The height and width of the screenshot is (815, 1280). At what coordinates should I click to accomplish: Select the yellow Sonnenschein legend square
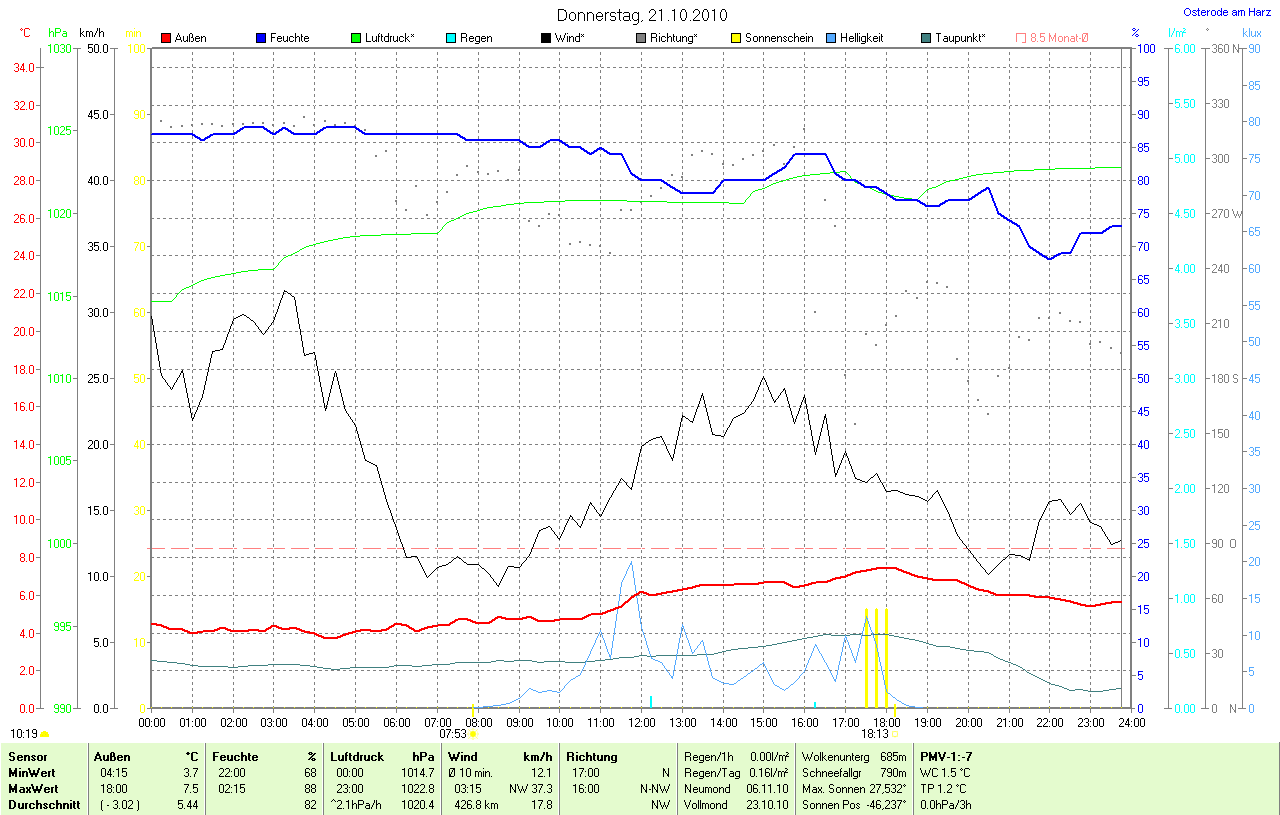[737, 38]
